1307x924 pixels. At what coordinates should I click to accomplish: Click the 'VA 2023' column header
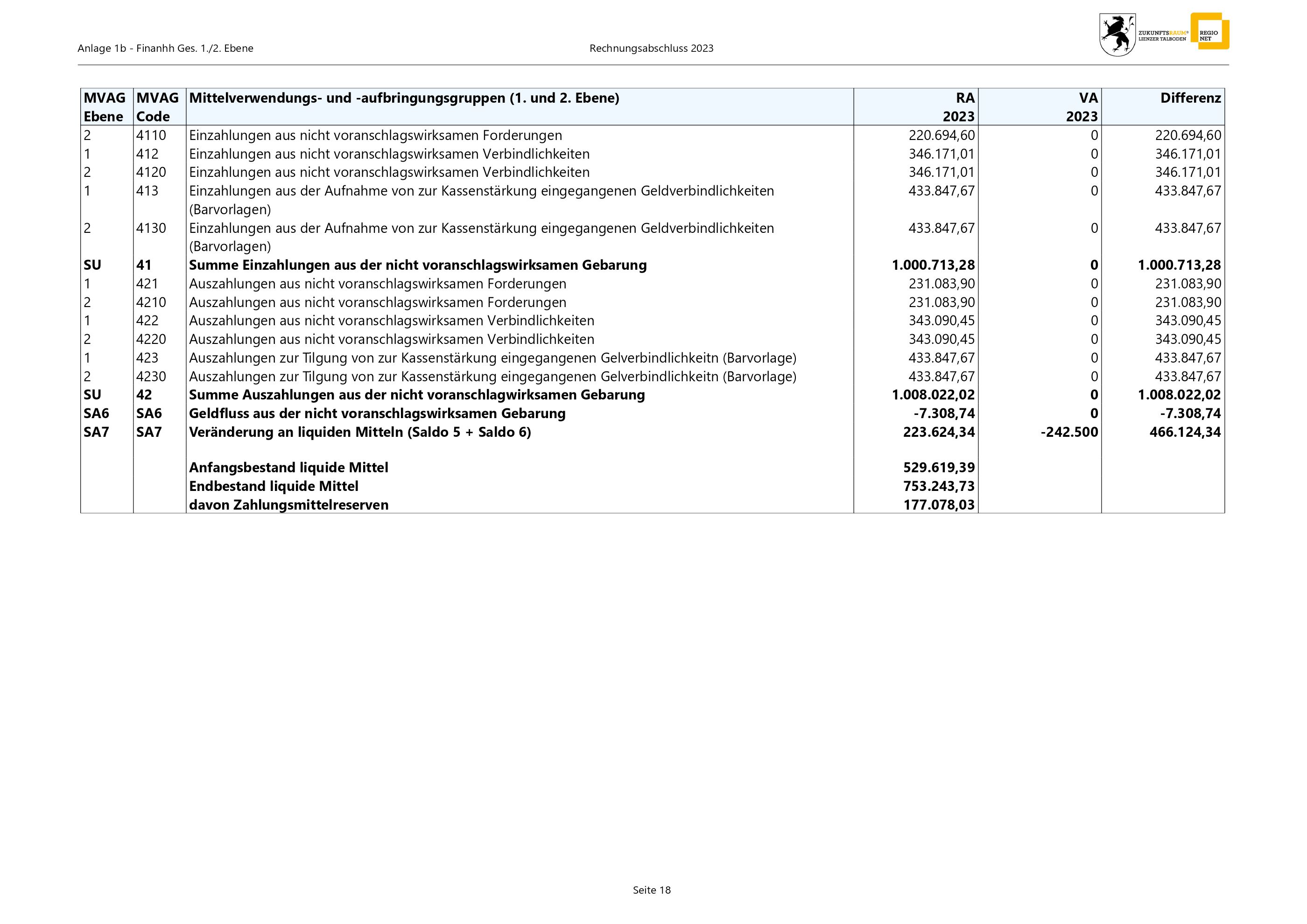pyautogui.click(x=1081, y=107)
